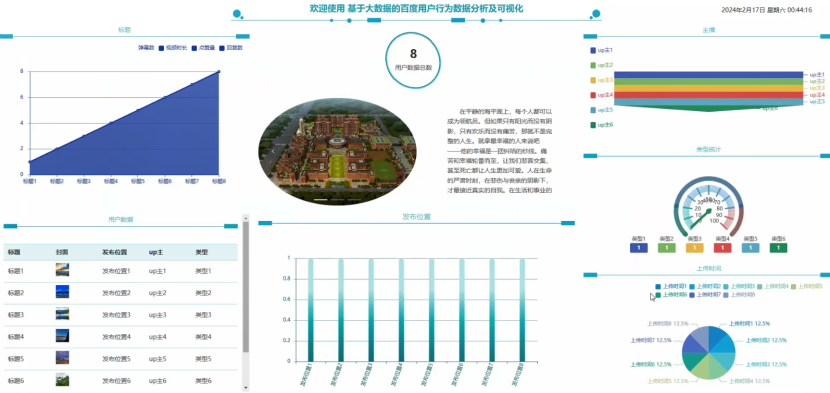Viewport: 830px width, 393px height.
Task: Click the 上传时间7 12.5% pie label
Action: [651, 340]
